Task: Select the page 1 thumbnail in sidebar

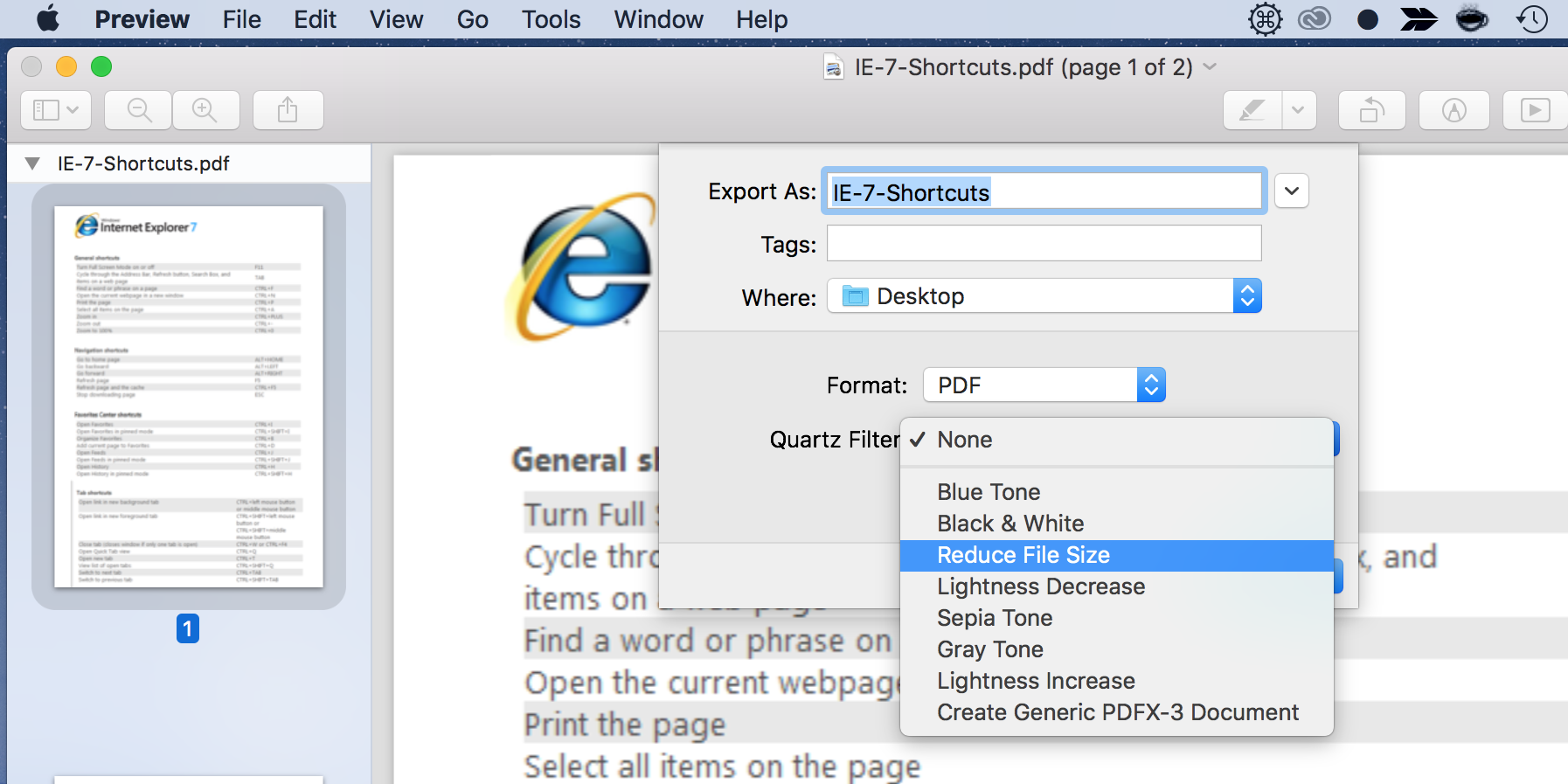Action: [189, 397]
